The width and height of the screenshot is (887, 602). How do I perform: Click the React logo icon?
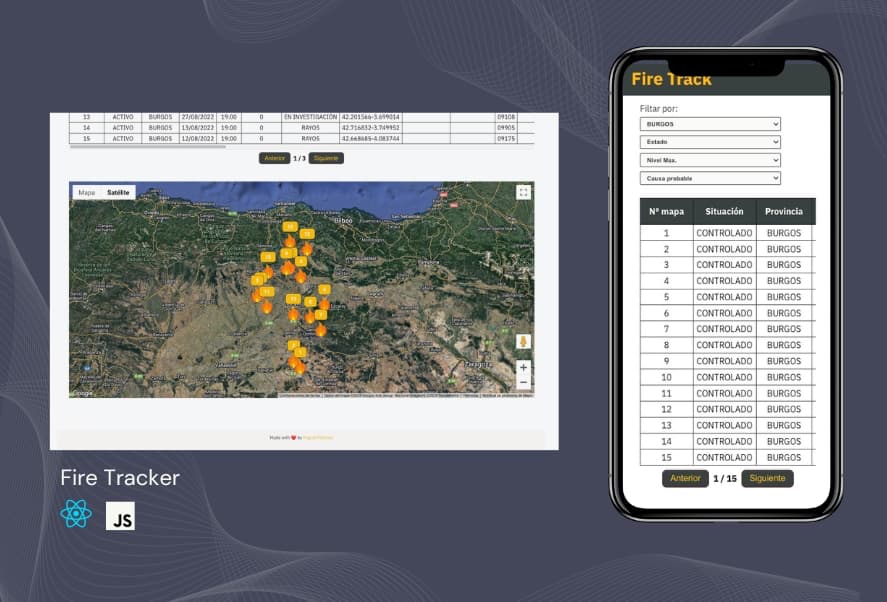pos(76,514)
